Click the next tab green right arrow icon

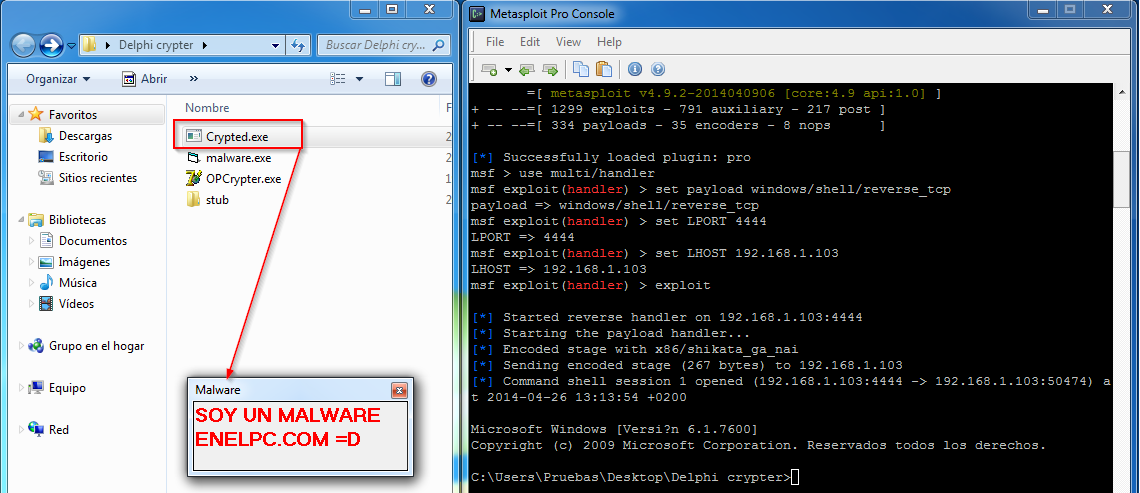coord(550,69)
